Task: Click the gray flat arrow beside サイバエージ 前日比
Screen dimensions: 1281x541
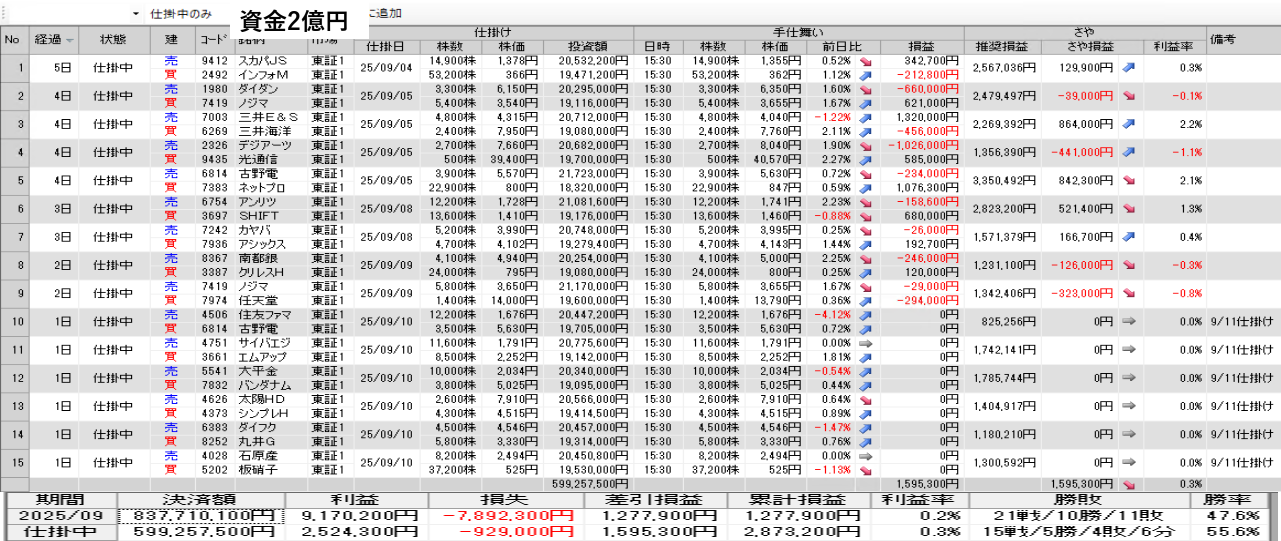Action: pos(864,343)
